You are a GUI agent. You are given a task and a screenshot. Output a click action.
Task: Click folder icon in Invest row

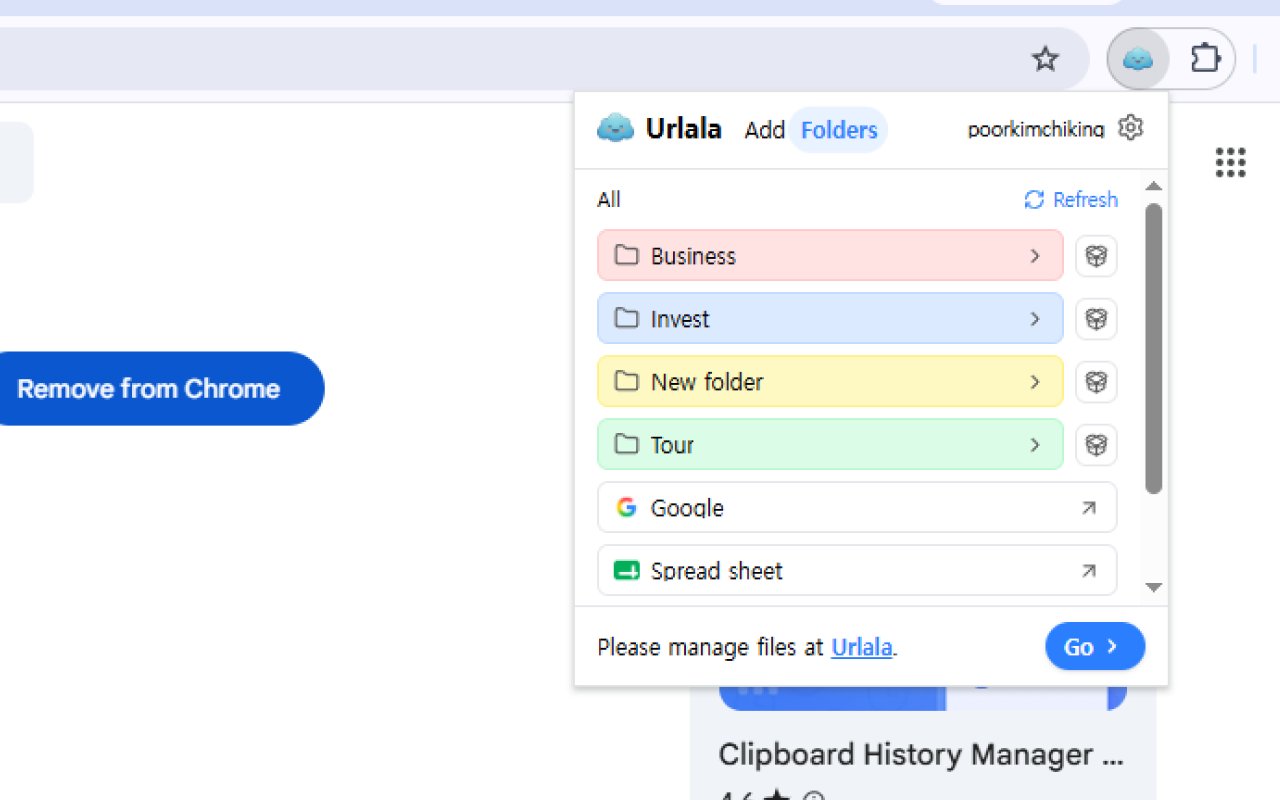click(626, 318)
